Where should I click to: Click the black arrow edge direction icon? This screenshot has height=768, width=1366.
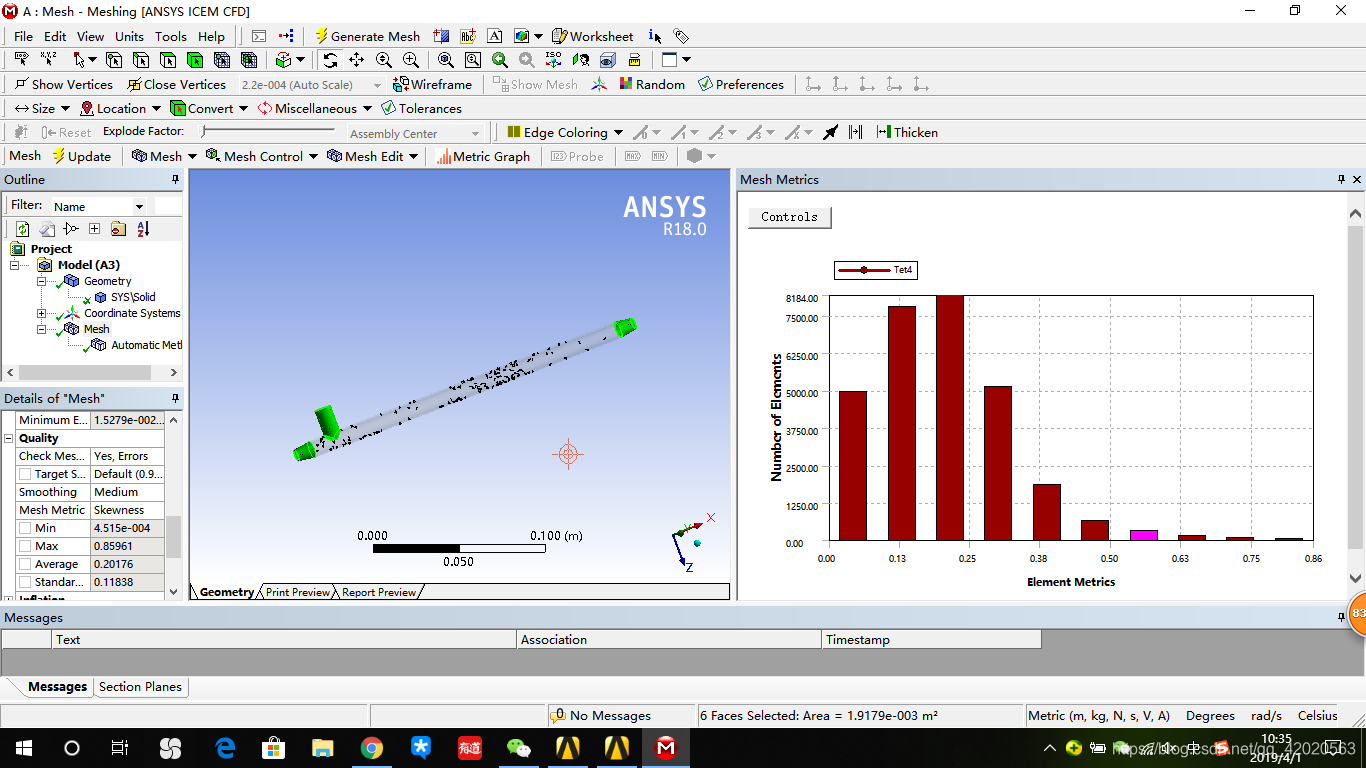pos(830,132)
